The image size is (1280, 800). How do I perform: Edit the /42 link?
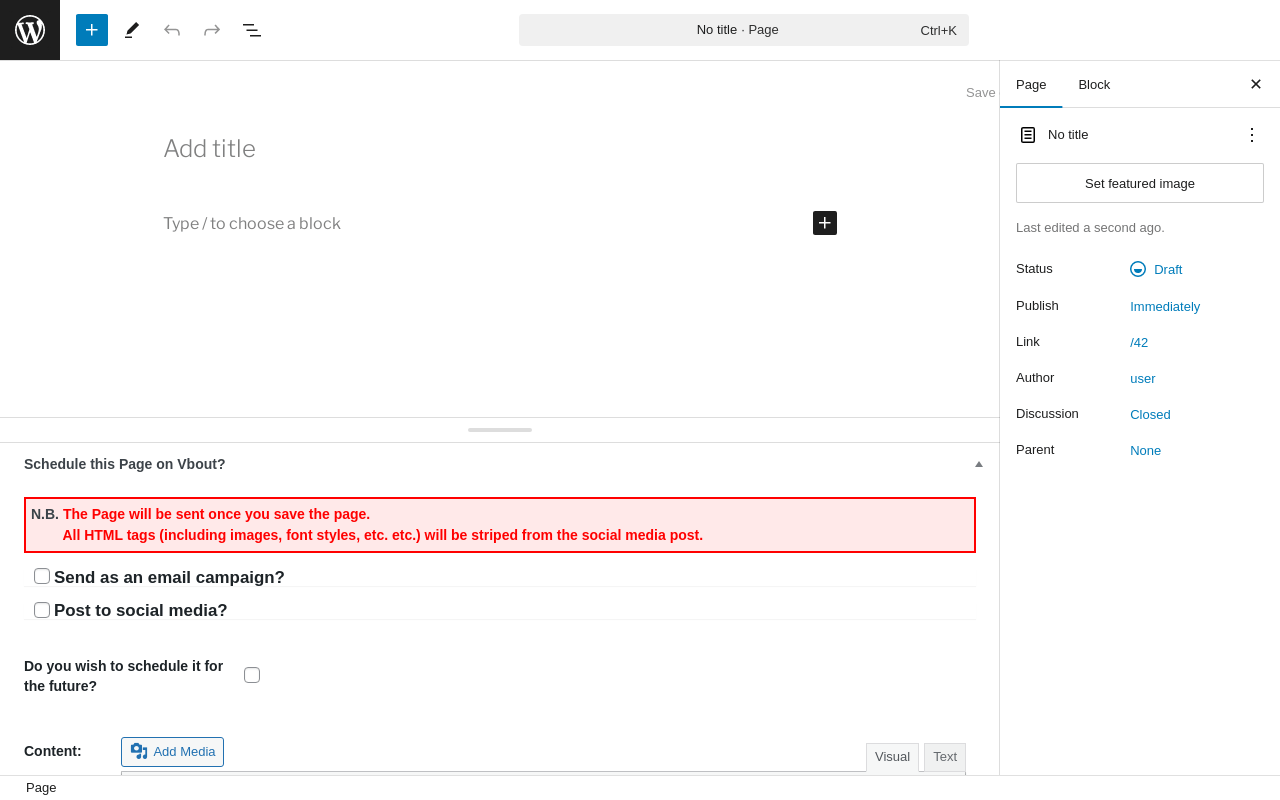pos(1139,342)
